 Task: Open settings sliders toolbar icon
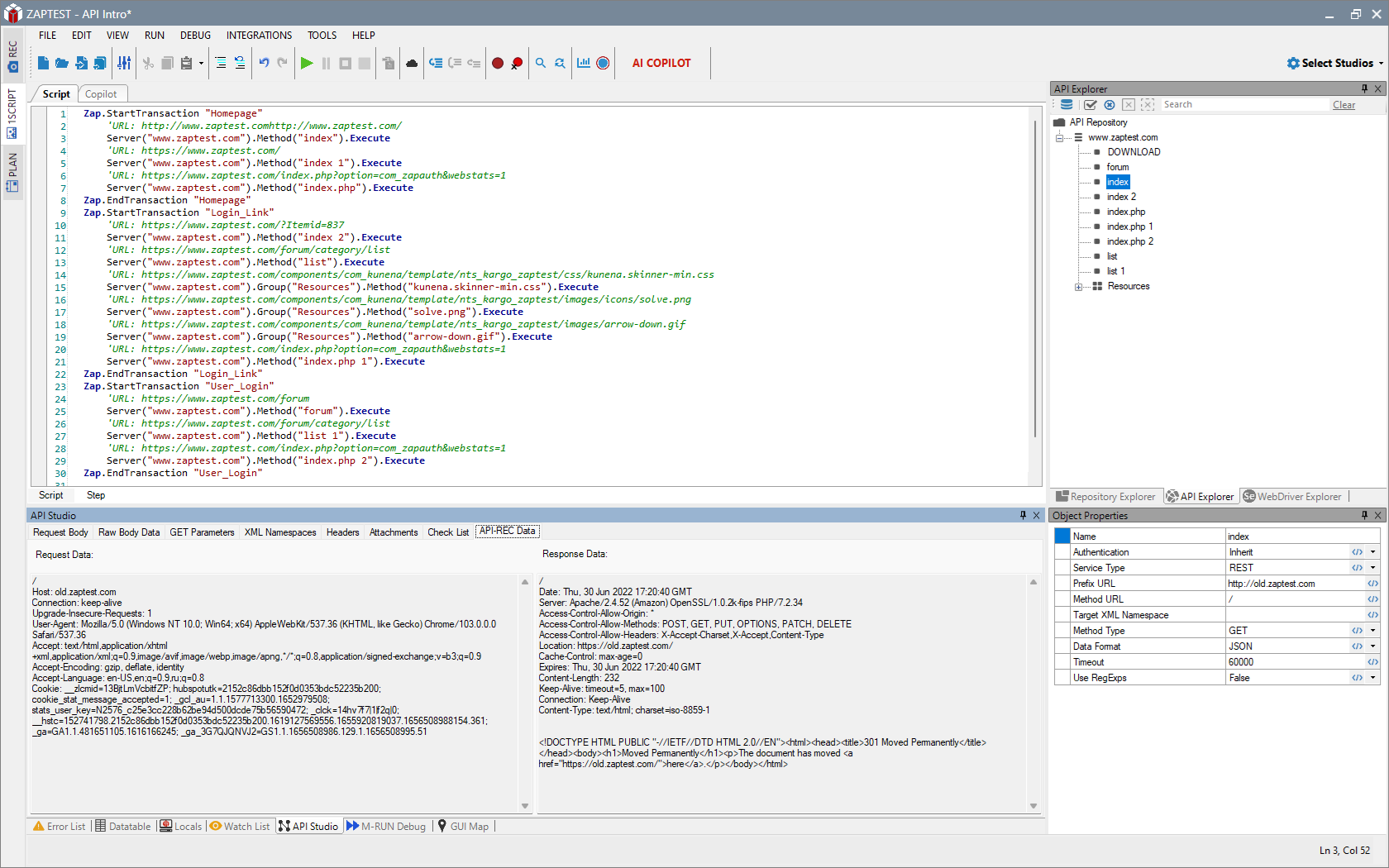pos(124,63)
